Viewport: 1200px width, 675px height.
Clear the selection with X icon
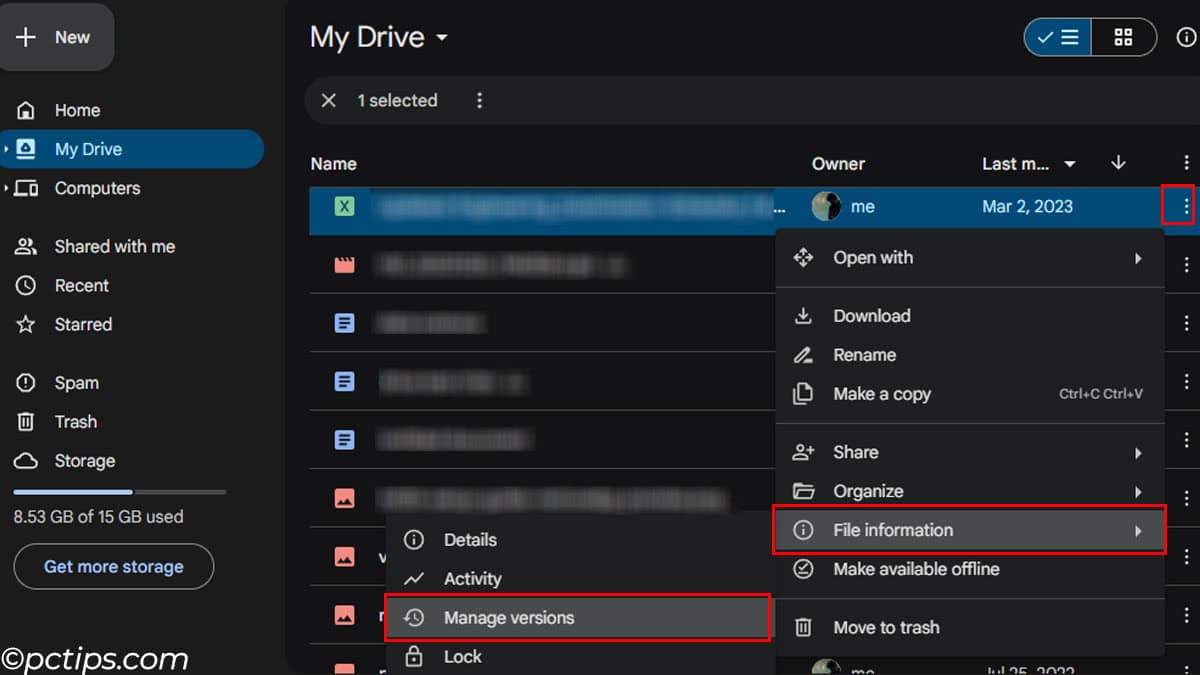[x=329, y=100]
